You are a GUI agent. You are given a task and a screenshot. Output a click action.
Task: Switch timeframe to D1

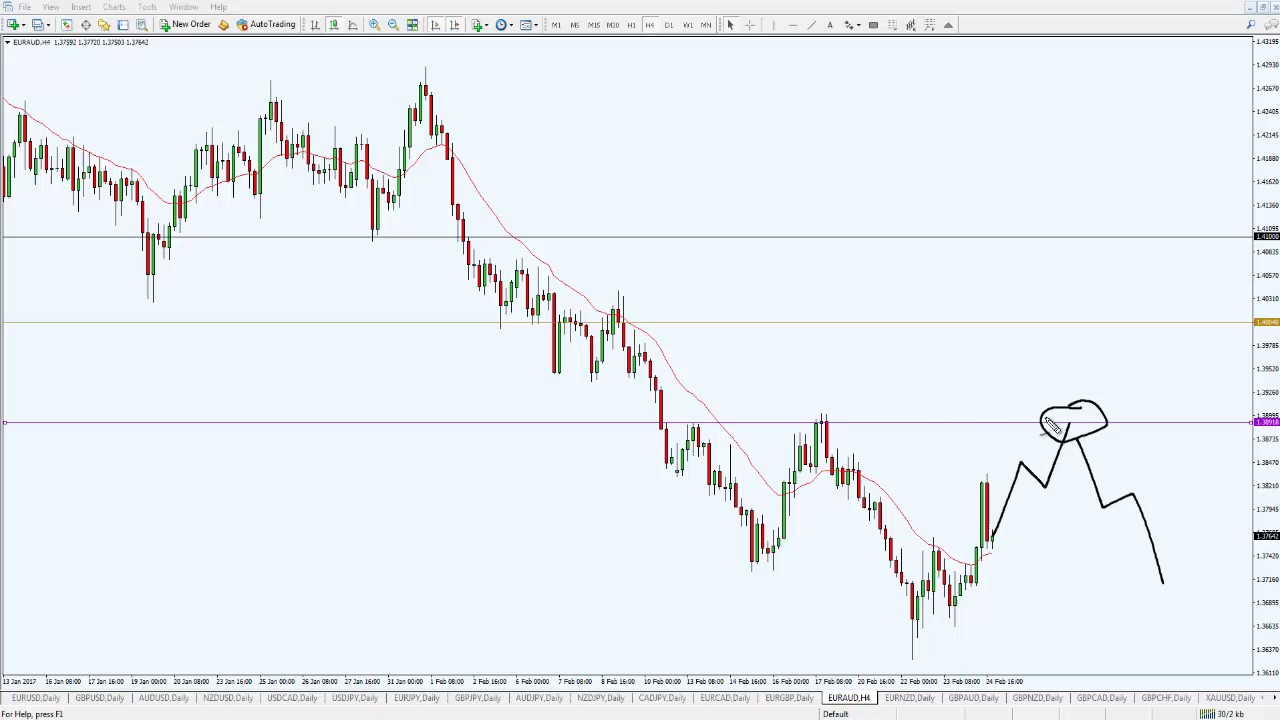click(x=669, y=25)
